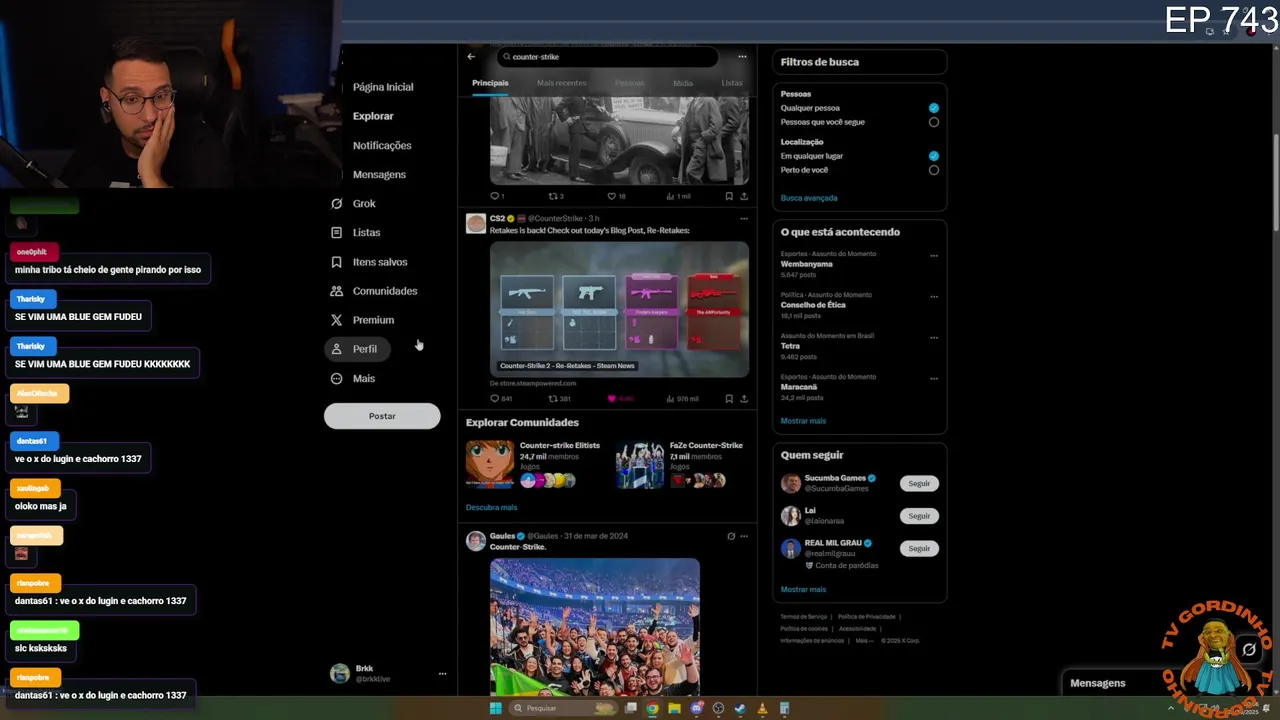Screen dimensions: 1280x720
Task: Share the vintage car photo post
Action: click(744, 196)
